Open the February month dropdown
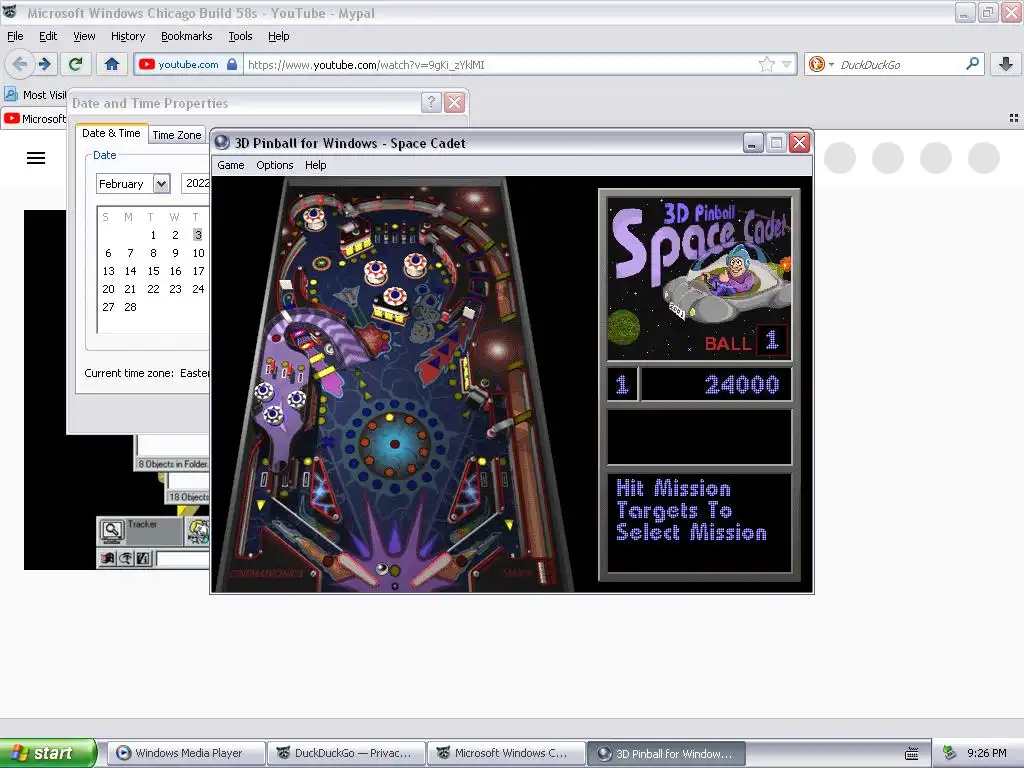1024x768 pixels. 161,184
